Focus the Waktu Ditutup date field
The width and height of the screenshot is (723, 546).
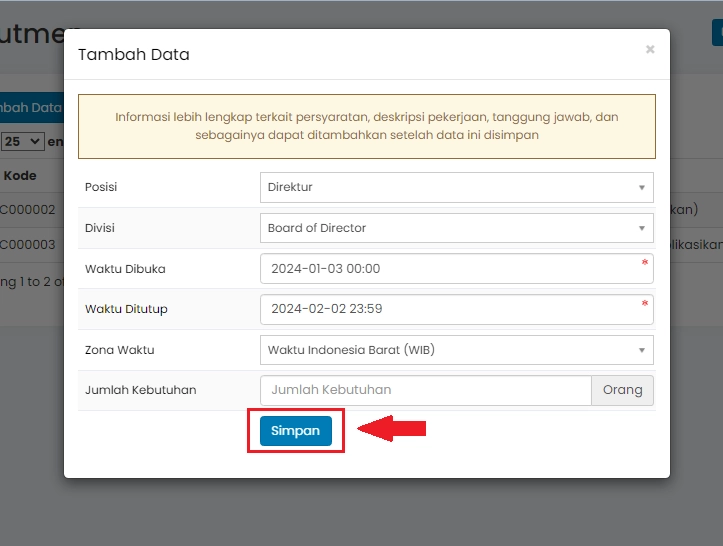(450, 309)
